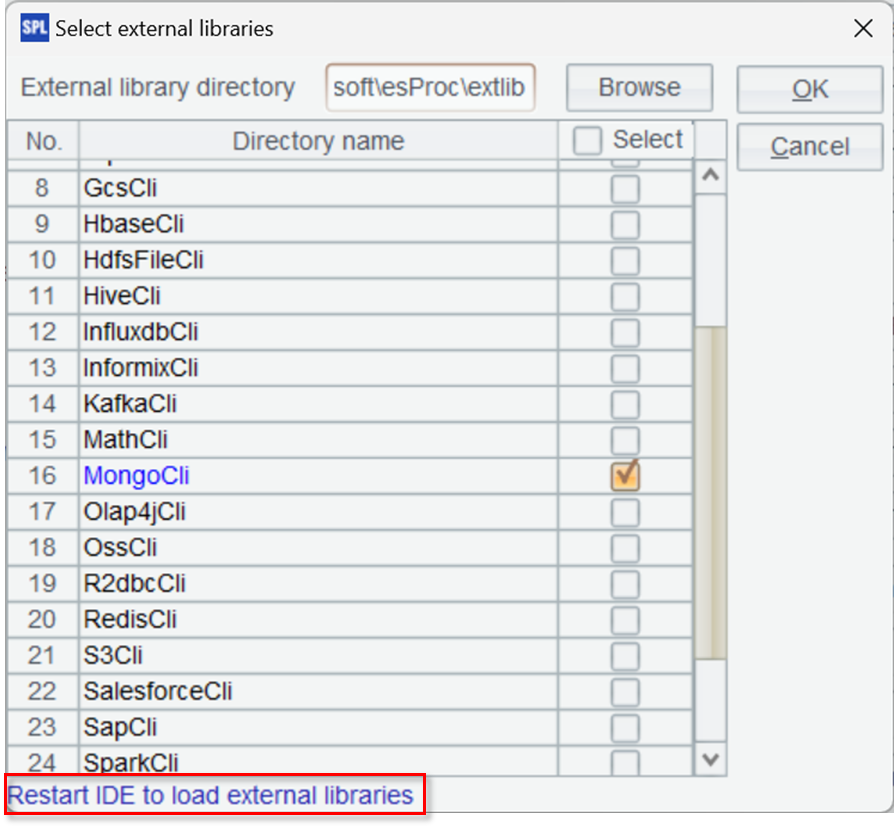
Task: Check the RedisCli checkbox
Action: [625, 620]
